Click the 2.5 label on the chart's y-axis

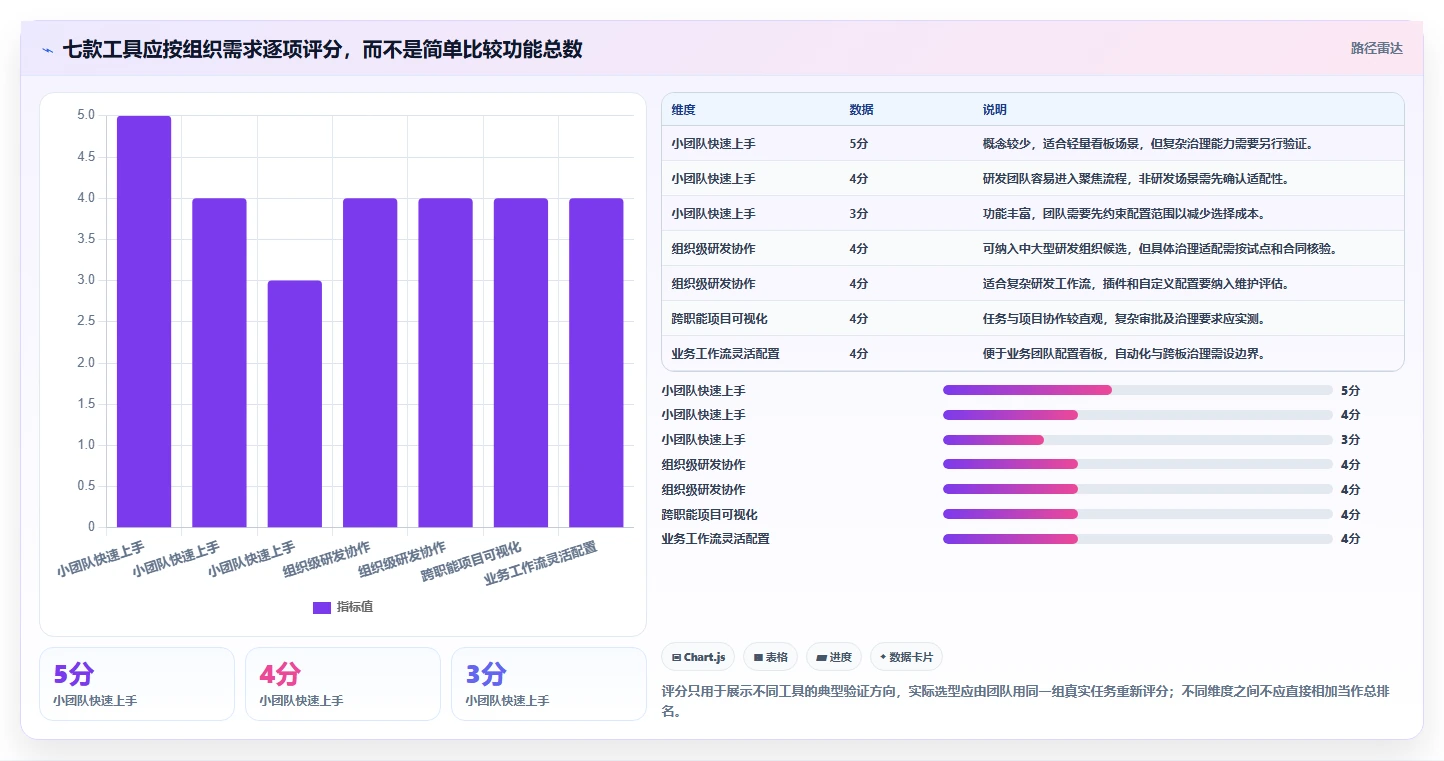(86, 321)
